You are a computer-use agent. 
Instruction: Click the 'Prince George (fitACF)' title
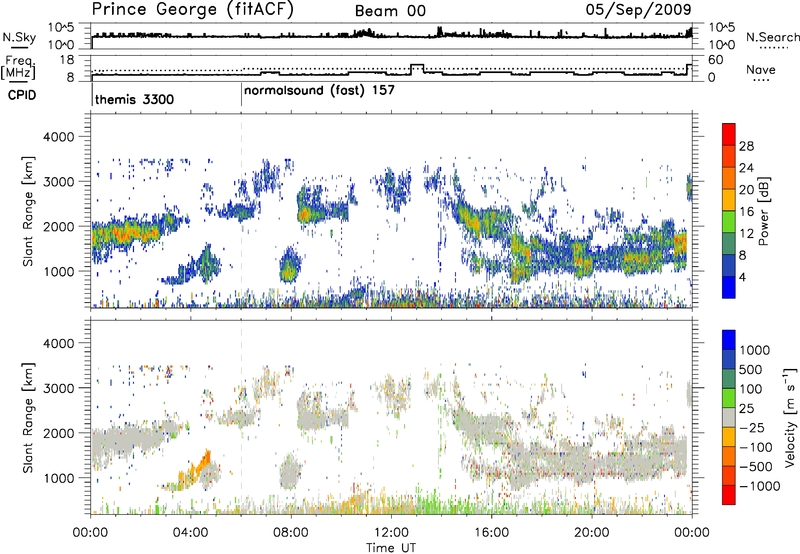193,10
